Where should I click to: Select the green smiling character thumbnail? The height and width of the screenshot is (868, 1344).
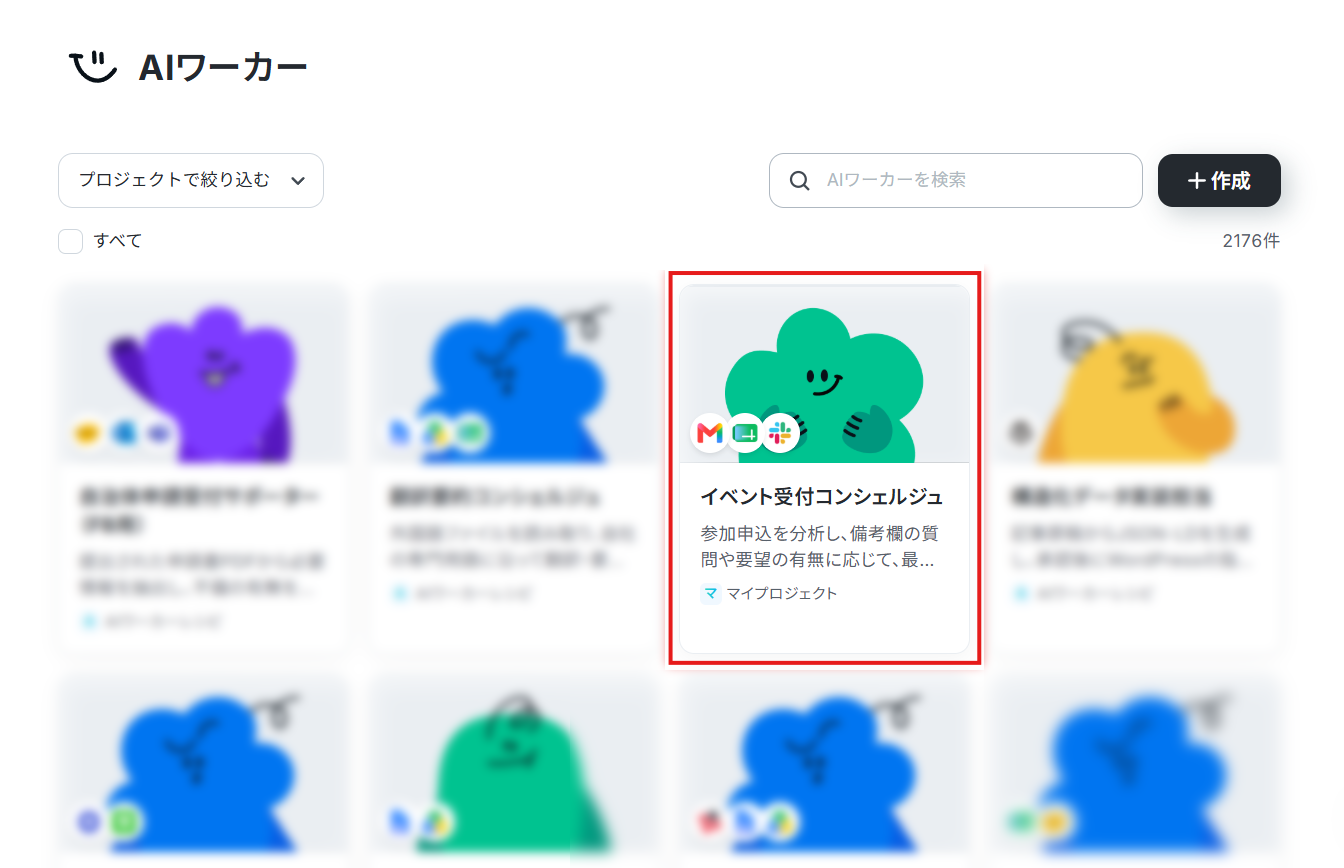coord(824,375)
